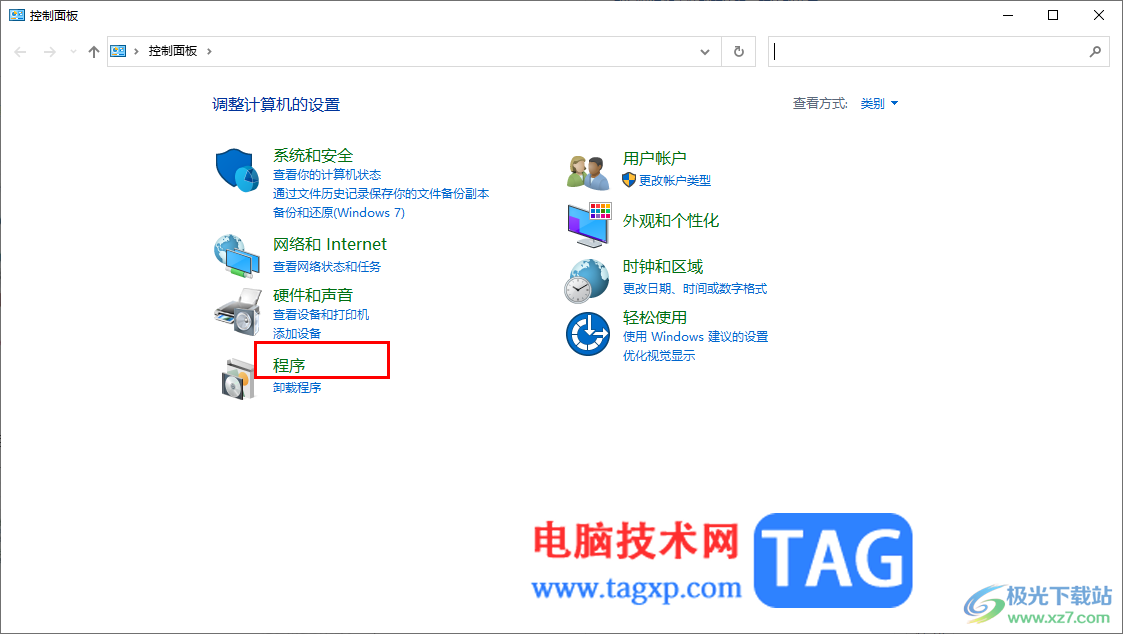The width and height of the screenshot is (1123, 634).
Task: Open the 用户帐户 category
Action: pos(655,158)
